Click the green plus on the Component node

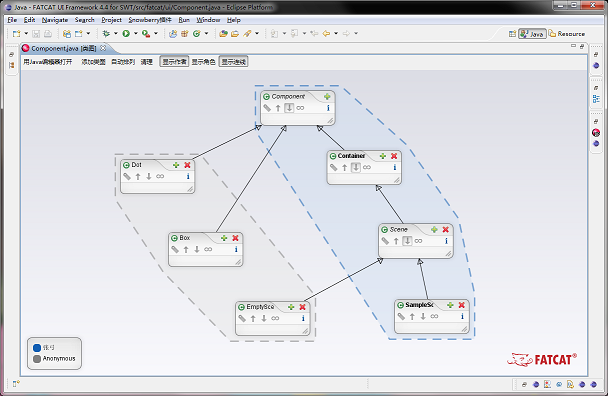point(327,97)
